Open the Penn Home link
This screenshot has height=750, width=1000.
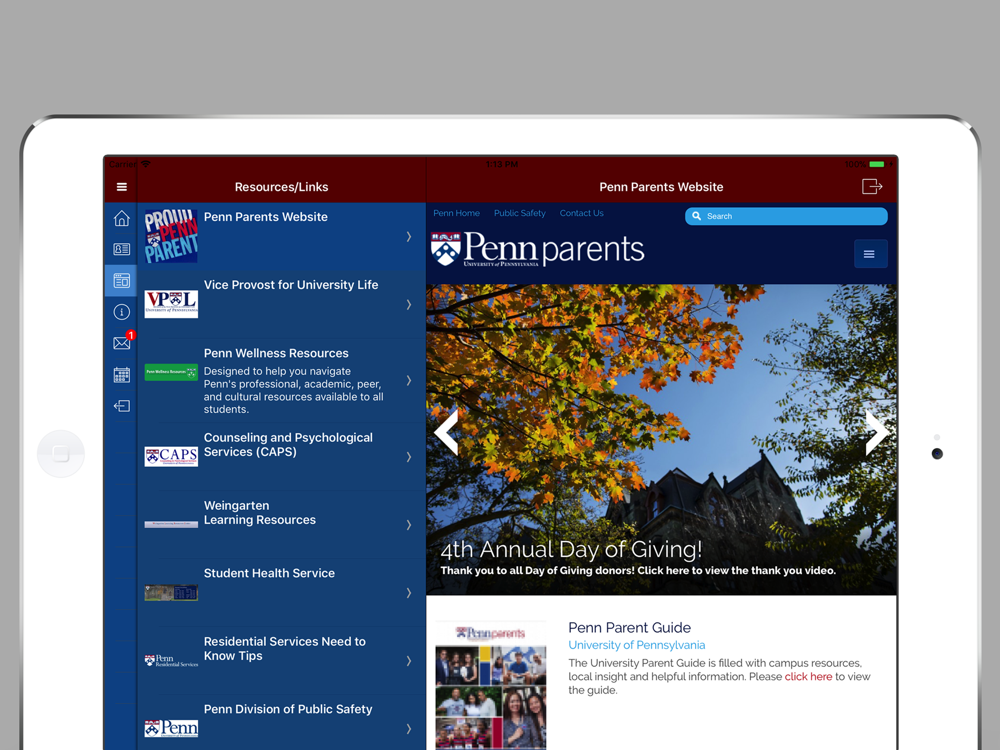(457, 213)
